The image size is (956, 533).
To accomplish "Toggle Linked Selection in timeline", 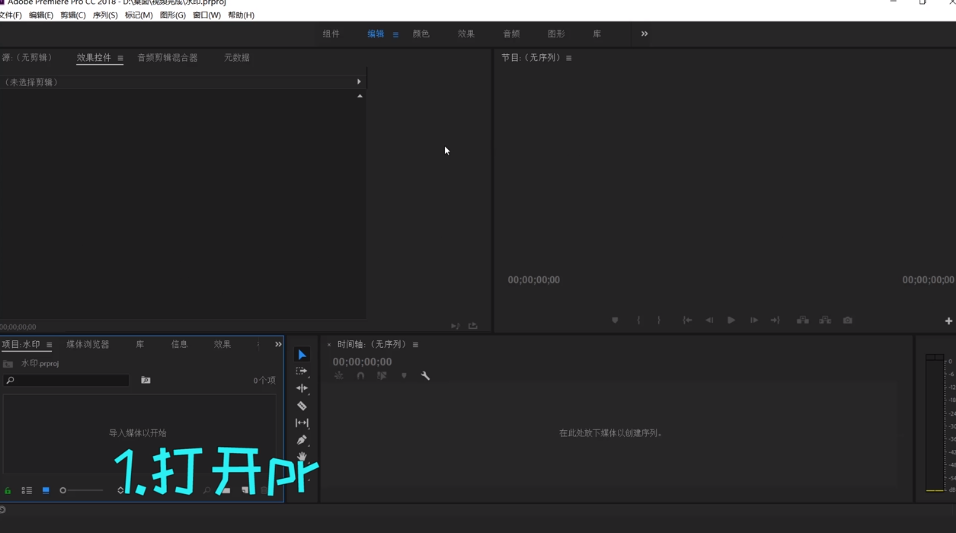I will (382, 376).
